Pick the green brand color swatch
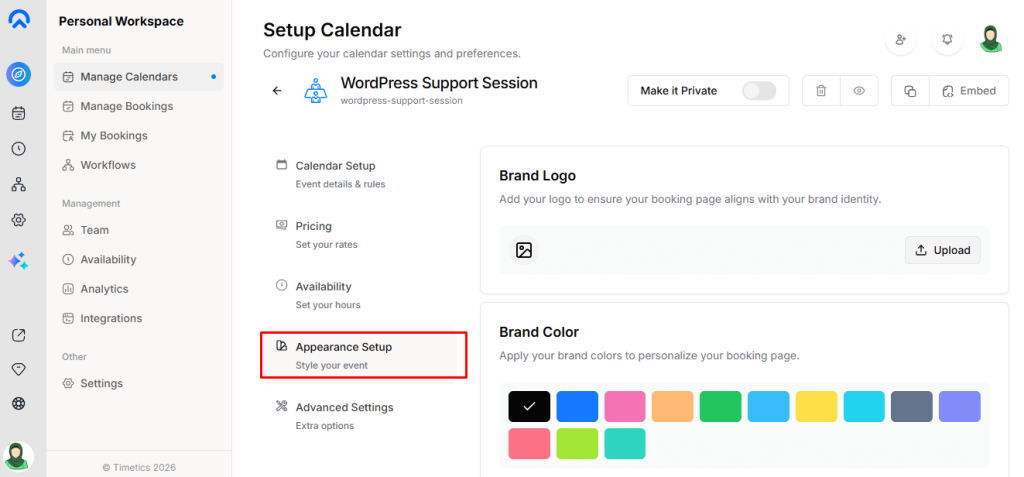Image resolution: width=1024 pixels, height=477 pixels. [720, 406]
